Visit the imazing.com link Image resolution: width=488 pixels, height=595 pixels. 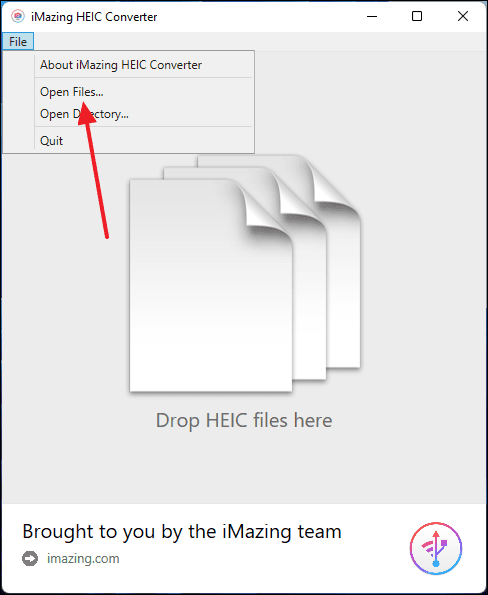(x=83, y=559)
